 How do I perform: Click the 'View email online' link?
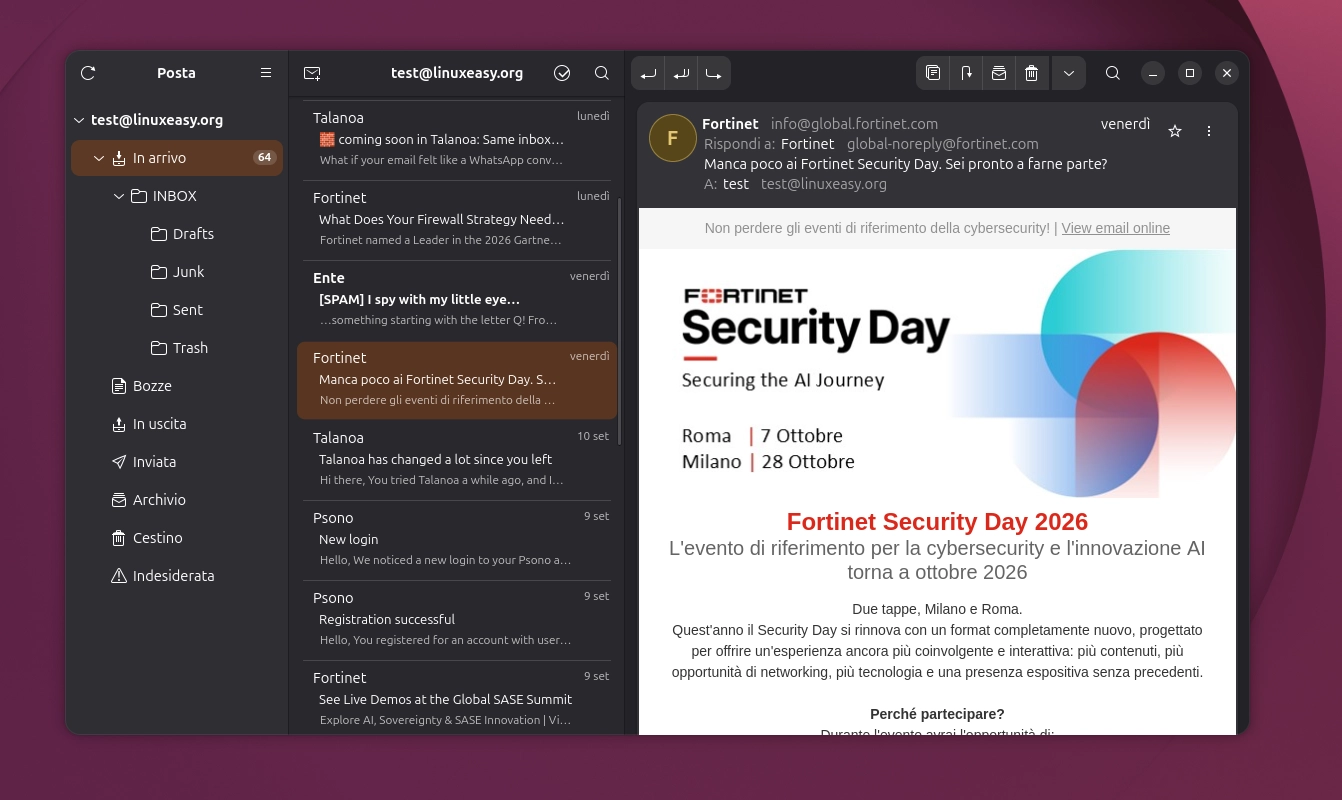(x=1115, y=228)
